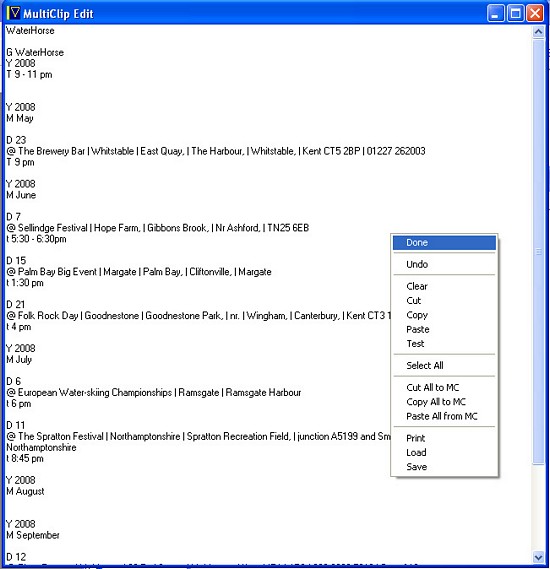Click Clear in the context menu

[x=444, y=286]
